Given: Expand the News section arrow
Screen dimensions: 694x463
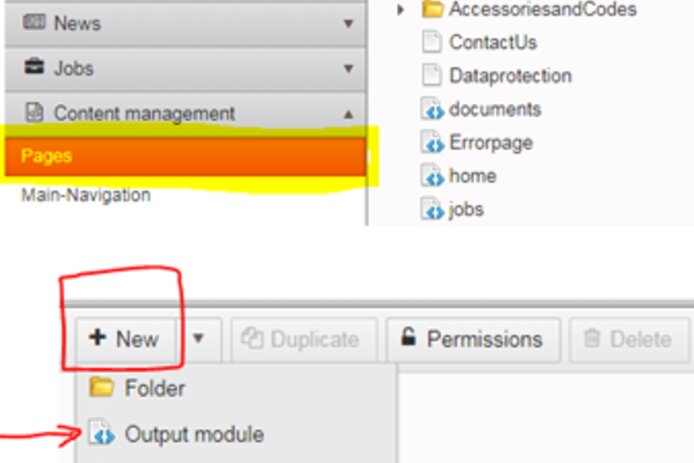Looking at the screenshot, I should pos(349,23).
